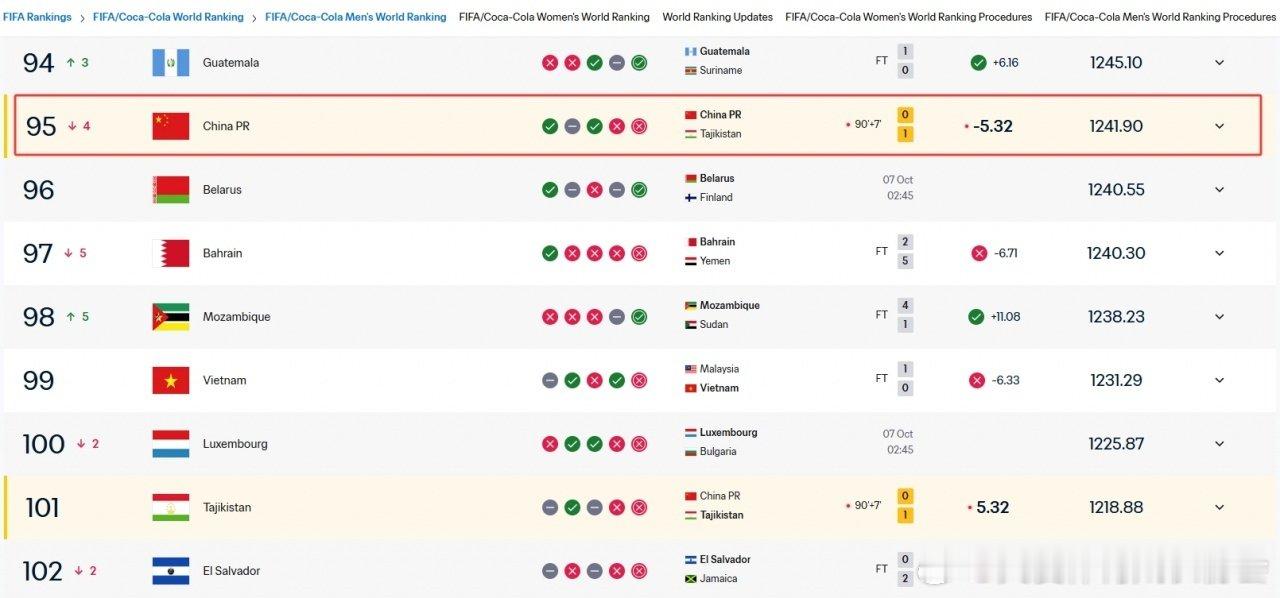Expand the Mozambique row details chevron
Viewport: 1280px width, 598px height.
click(1219, 317)
